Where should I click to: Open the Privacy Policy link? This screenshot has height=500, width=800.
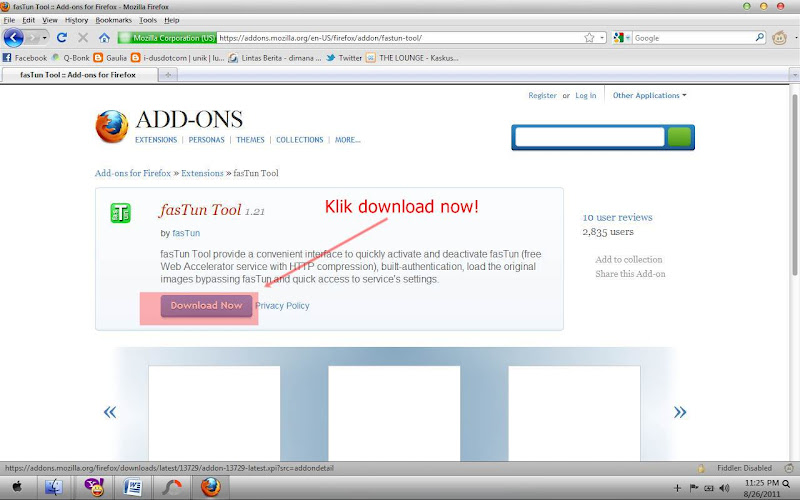pos(282,306)
